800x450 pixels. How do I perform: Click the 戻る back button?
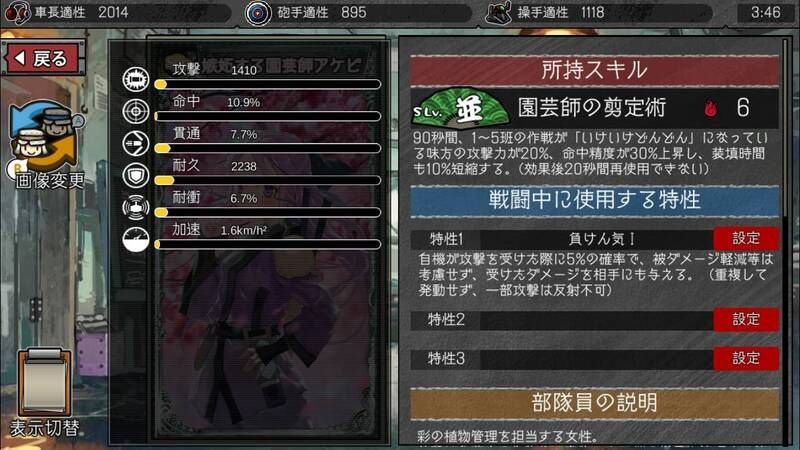coord(43,58)
